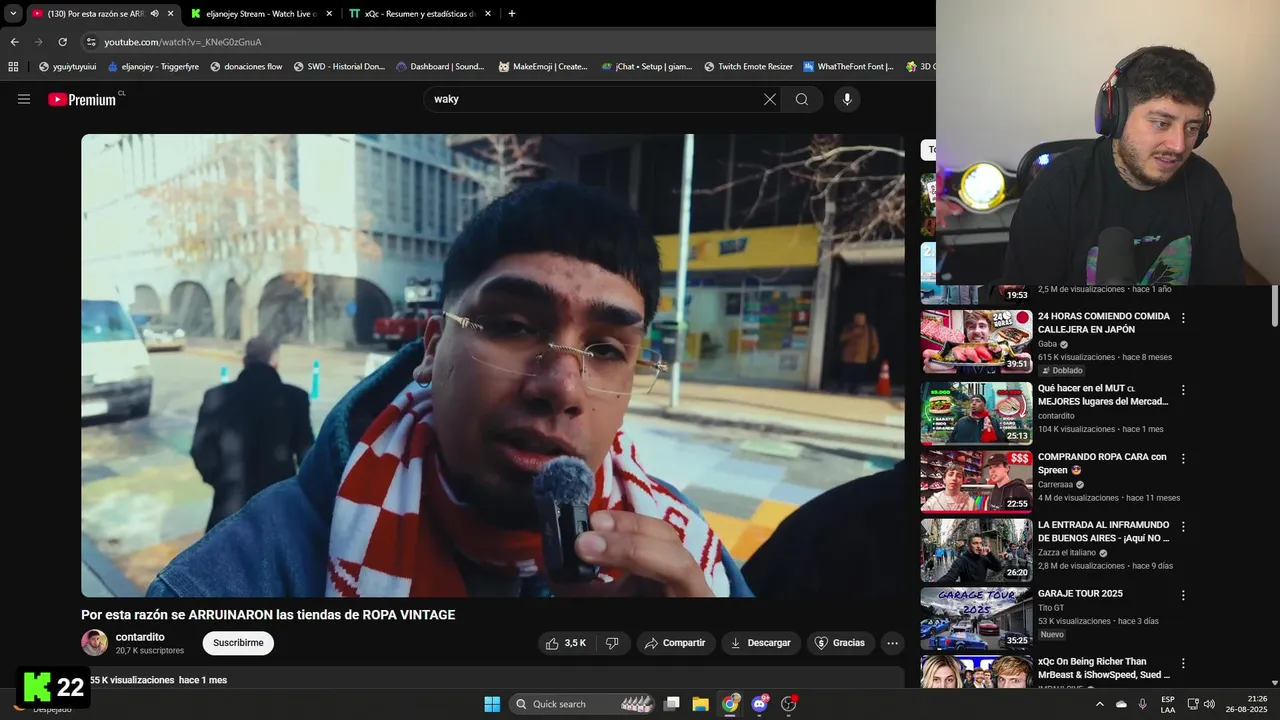Image resolution: width=1280 pixels, height=720 pixels.
Task: Go back in browser history
Action: (14, 42)
